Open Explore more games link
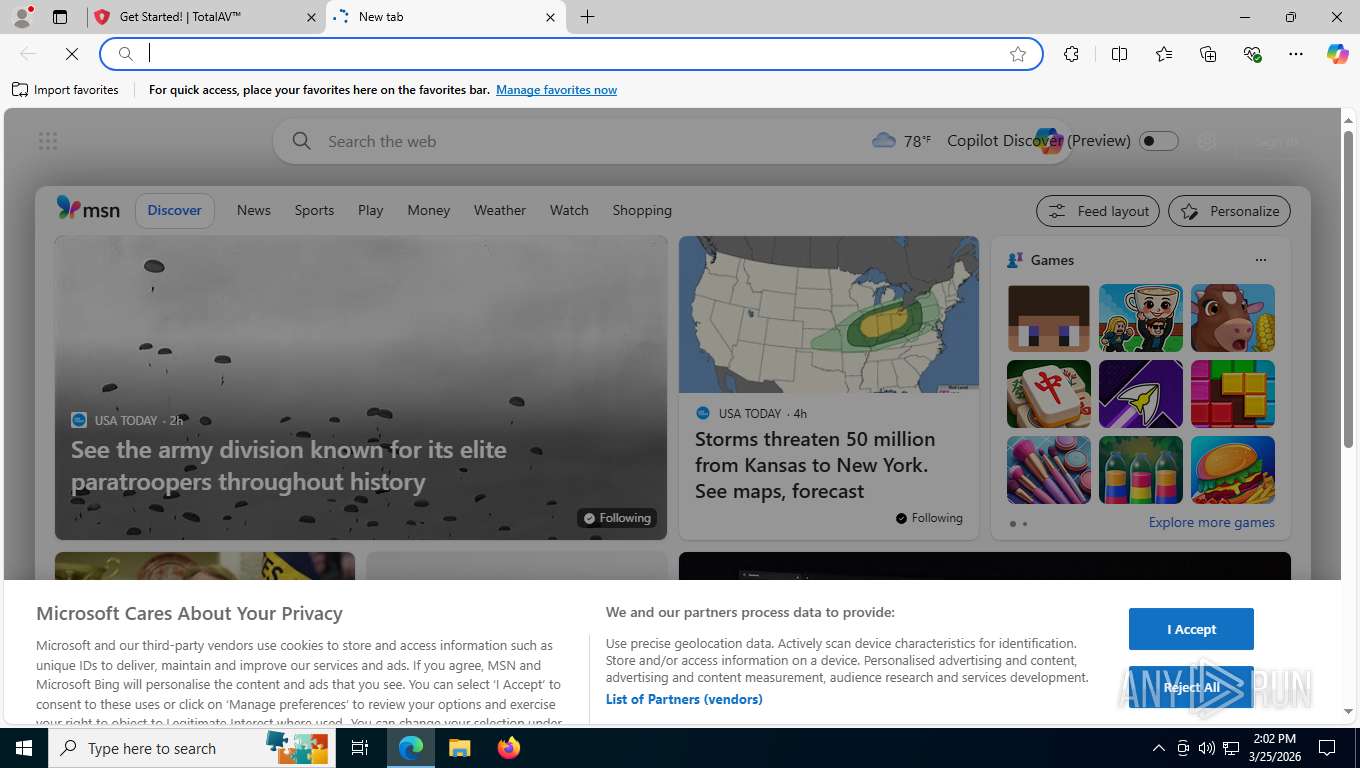Image resolution: width=1360 pixels, height=768 pixels. (x=1211, y=522)
